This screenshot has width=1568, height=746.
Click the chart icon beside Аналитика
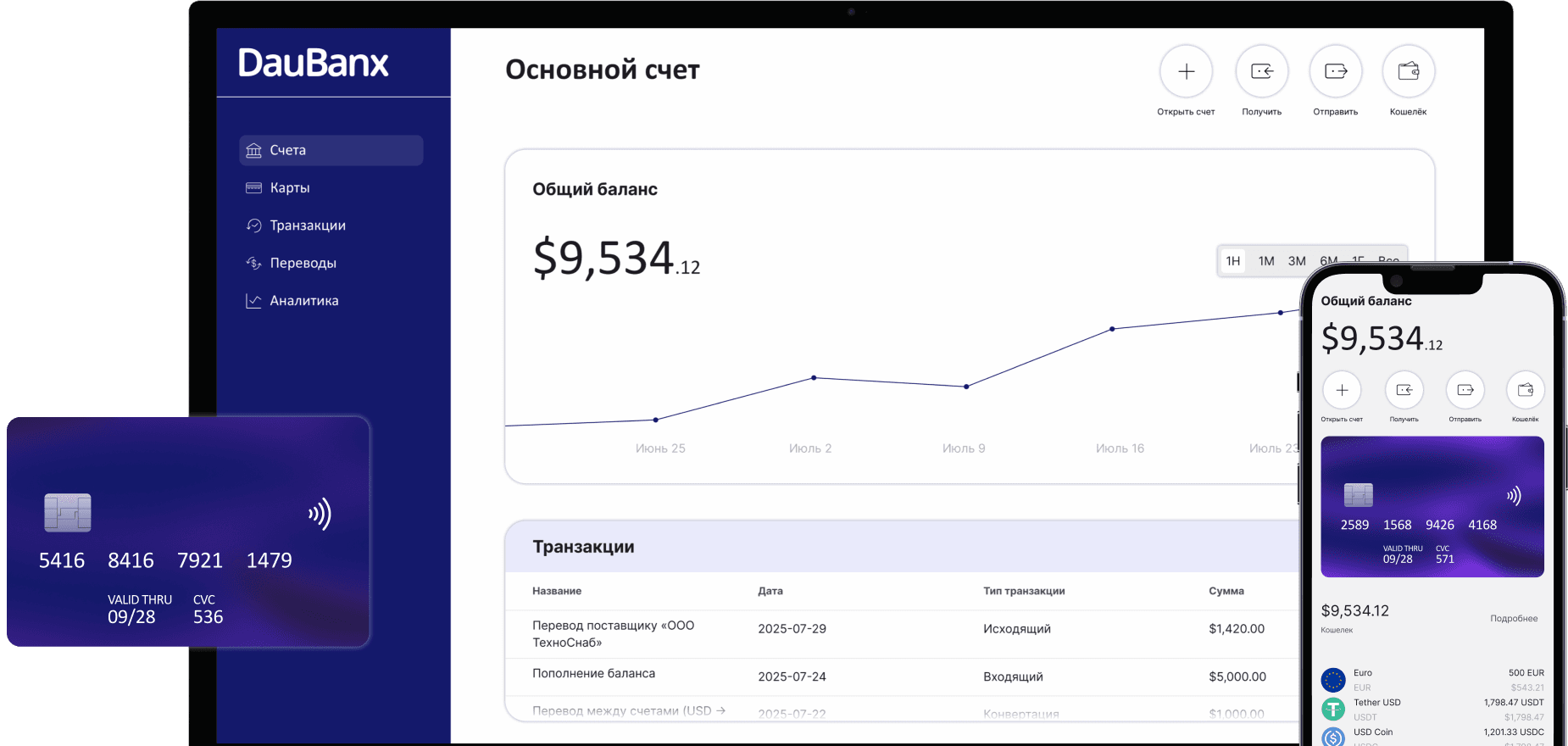[x=253, y=301]
